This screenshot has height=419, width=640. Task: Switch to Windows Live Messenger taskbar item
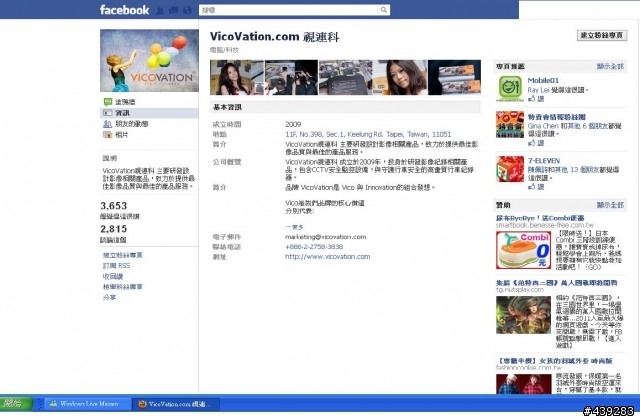(88, 404)
